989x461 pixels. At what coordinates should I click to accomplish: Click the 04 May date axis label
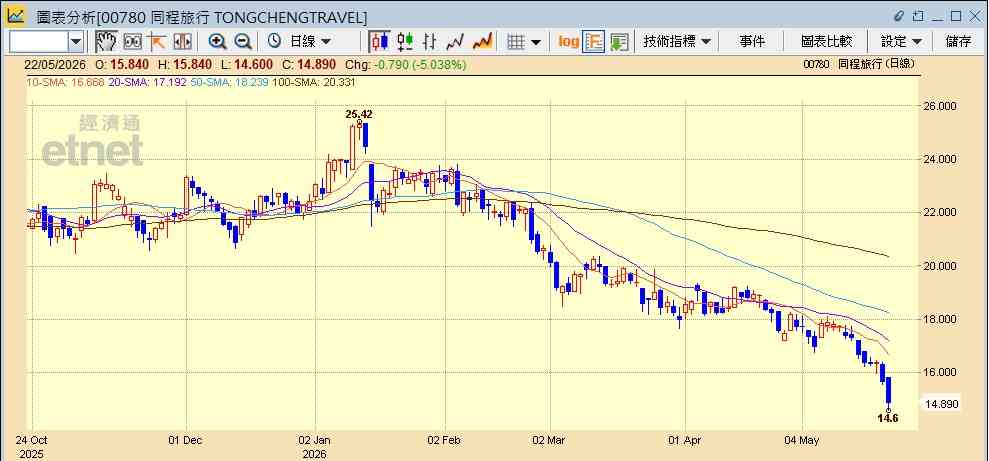coord(803,440)
